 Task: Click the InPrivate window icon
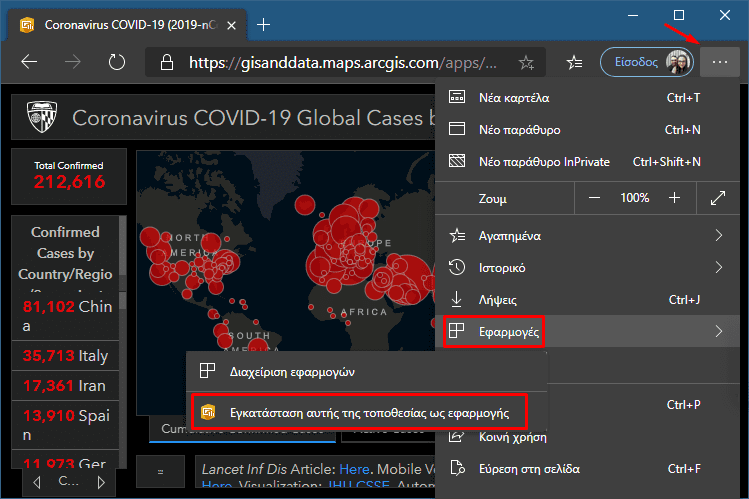(457, 161)
